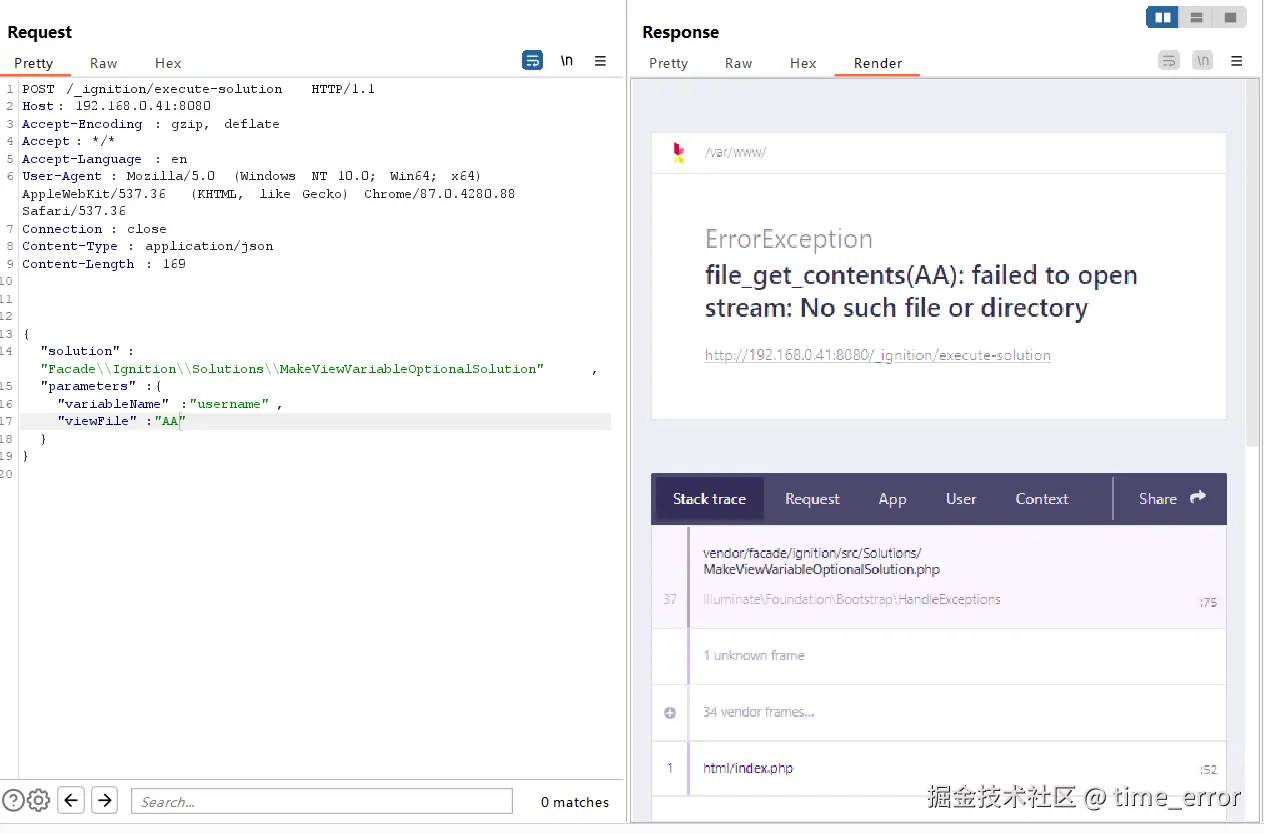Toggle word wrap icon in Request panel
The width and height of the screenshot is (1264, 834).
[532, 61]
